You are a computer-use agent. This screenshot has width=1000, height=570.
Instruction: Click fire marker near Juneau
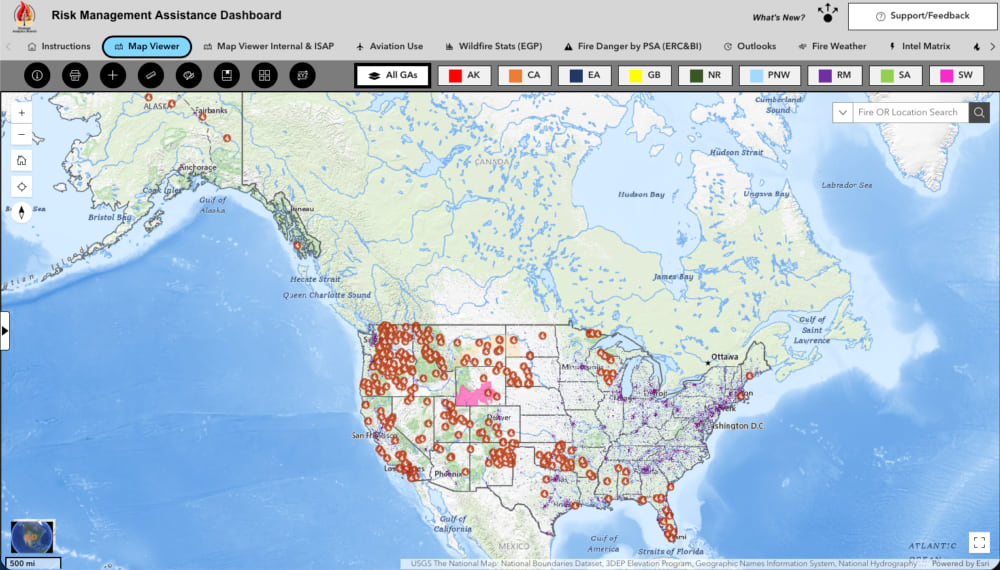(x=297, y=245)
